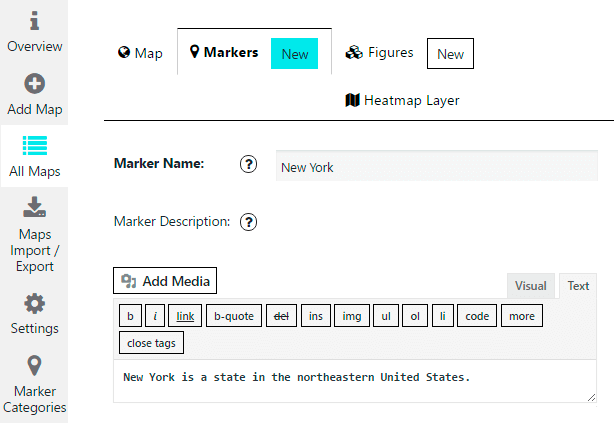Click New button beside Figures
This screenshot has height=423, width=614.
tap(450, 54)
